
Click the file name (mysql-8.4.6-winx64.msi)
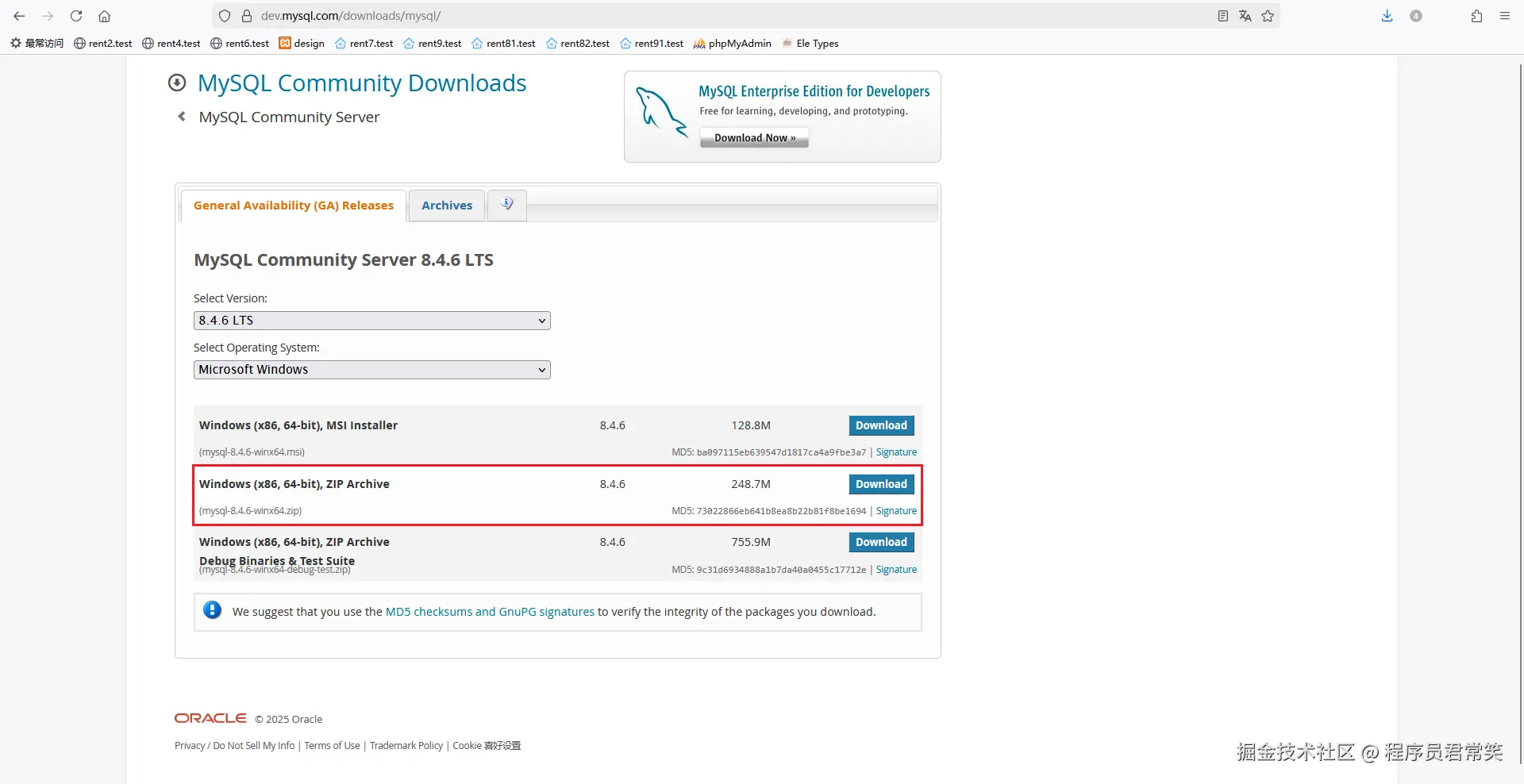point(252,452)
